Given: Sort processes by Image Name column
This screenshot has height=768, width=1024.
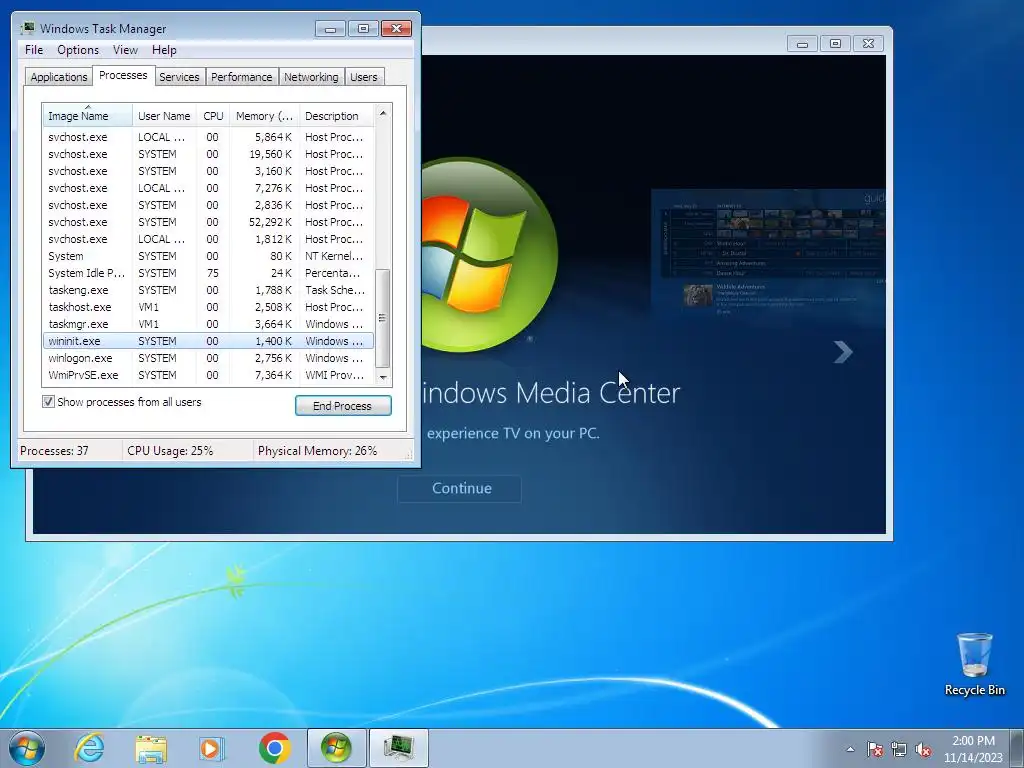Looking at the screenshot, I should click(88, 116).
